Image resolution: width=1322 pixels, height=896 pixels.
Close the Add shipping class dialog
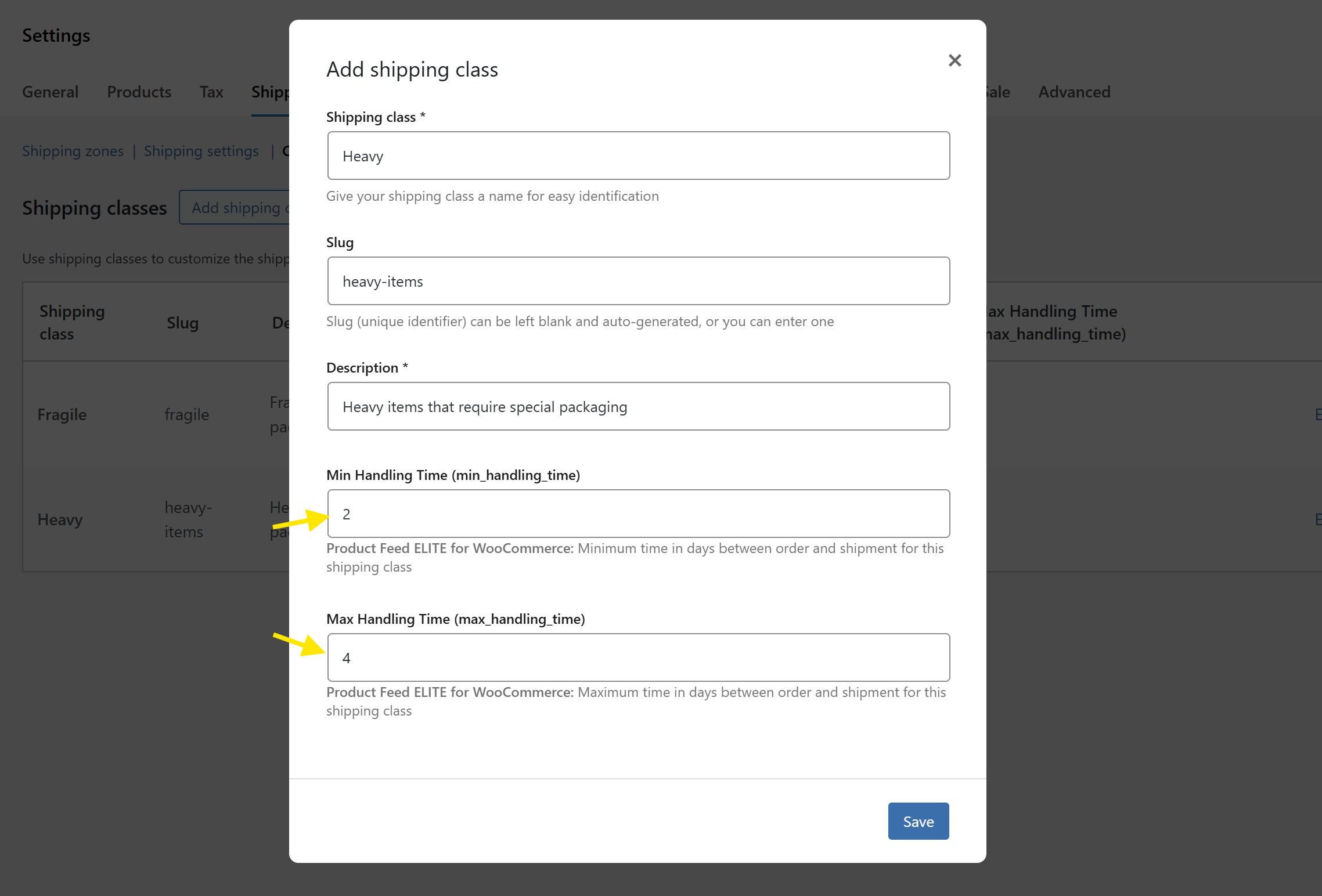coord(954,60)
